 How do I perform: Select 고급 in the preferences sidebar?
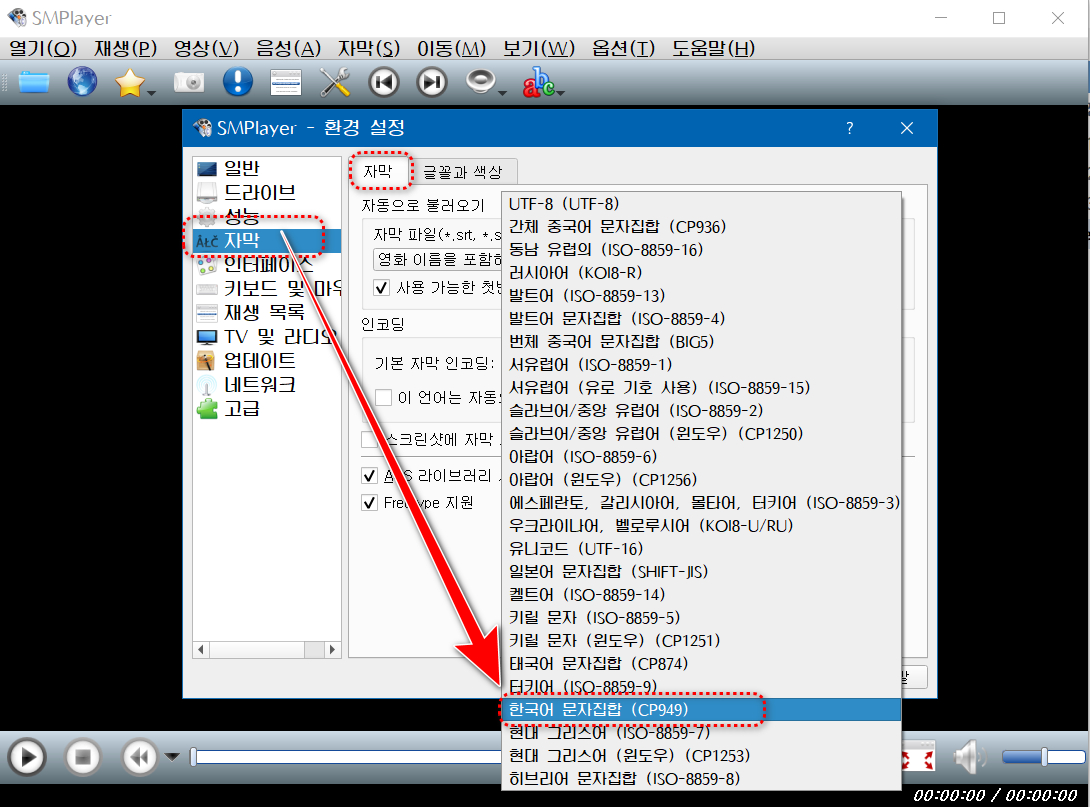click(267, 409)
